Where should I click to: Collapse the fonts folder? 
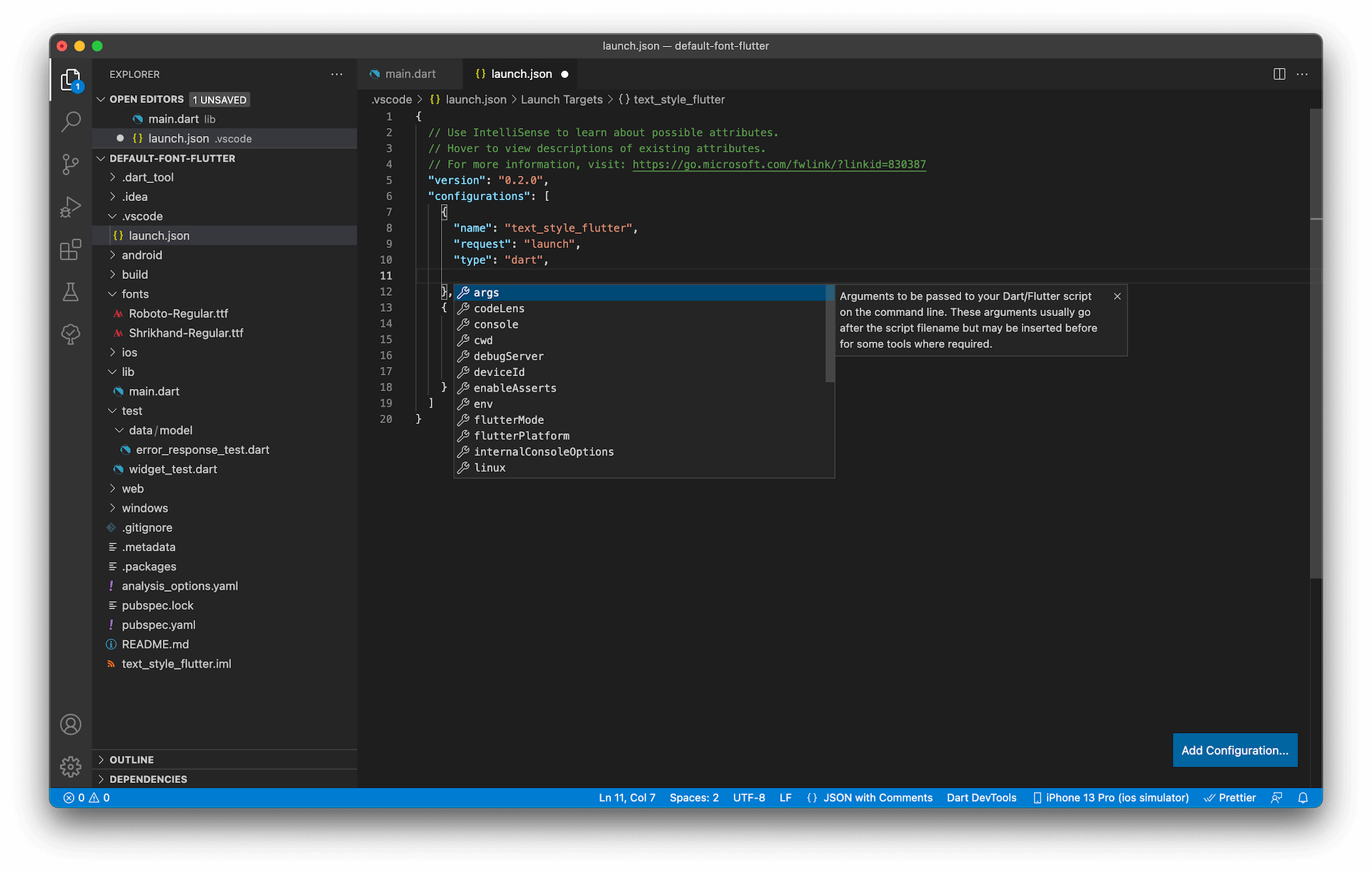click(135, 294)
